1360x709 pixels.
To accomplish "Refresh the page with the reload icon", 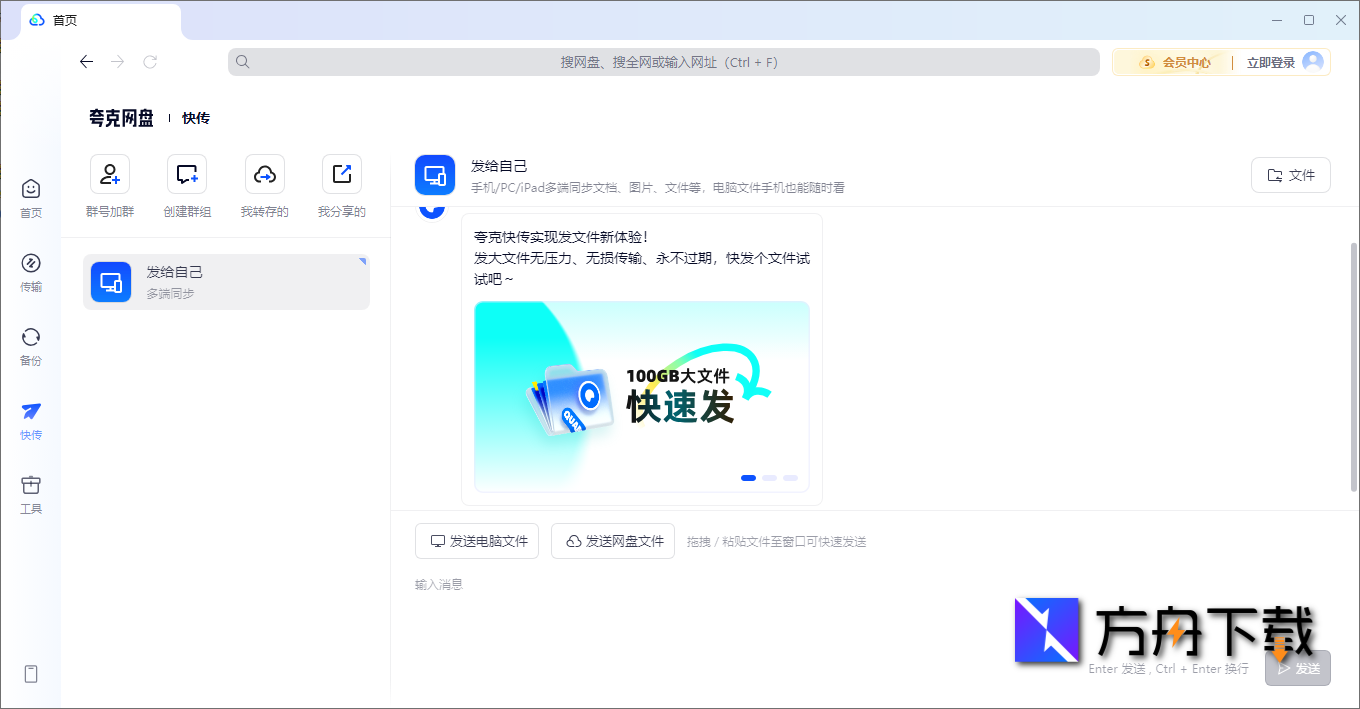I will pos(150,61).
